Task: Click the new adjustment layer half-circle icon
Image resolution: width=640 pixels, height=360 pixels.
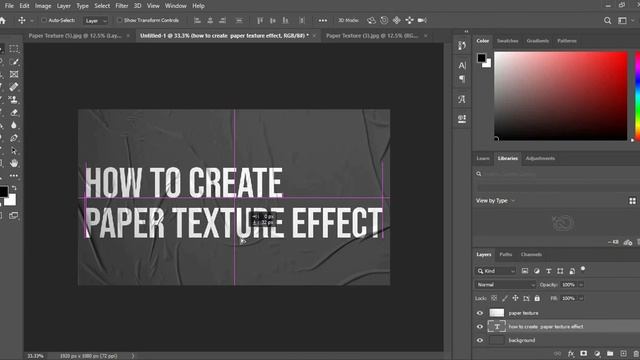Action: [597, 353]
